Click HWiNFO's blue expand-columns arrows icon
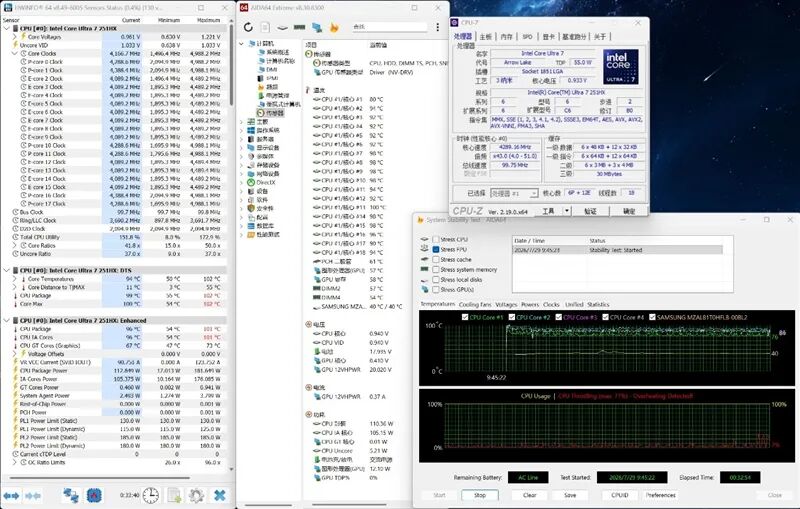This screenshot has width=800, height=509. pyautogui.click(x=11, y=495)
